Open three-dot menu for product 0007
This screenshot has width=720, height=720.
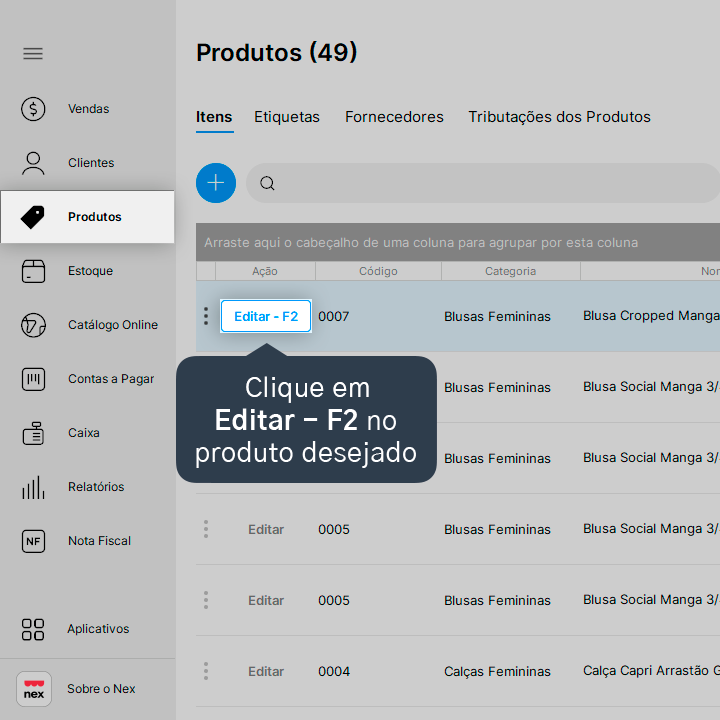click(206, 316)
